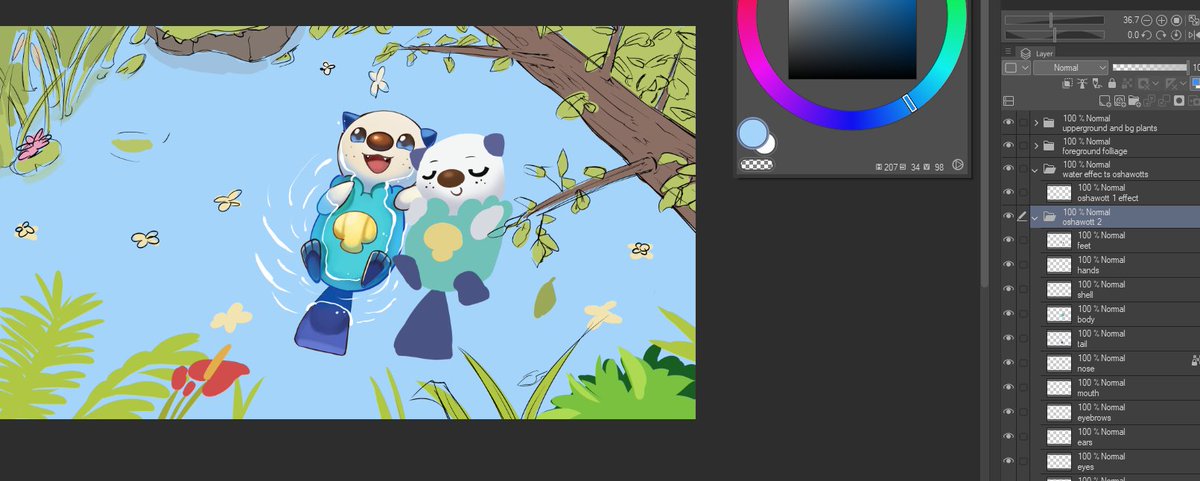Toggle the lock layer padlock icon
Screen dimensions: 1200x481
1112,83
